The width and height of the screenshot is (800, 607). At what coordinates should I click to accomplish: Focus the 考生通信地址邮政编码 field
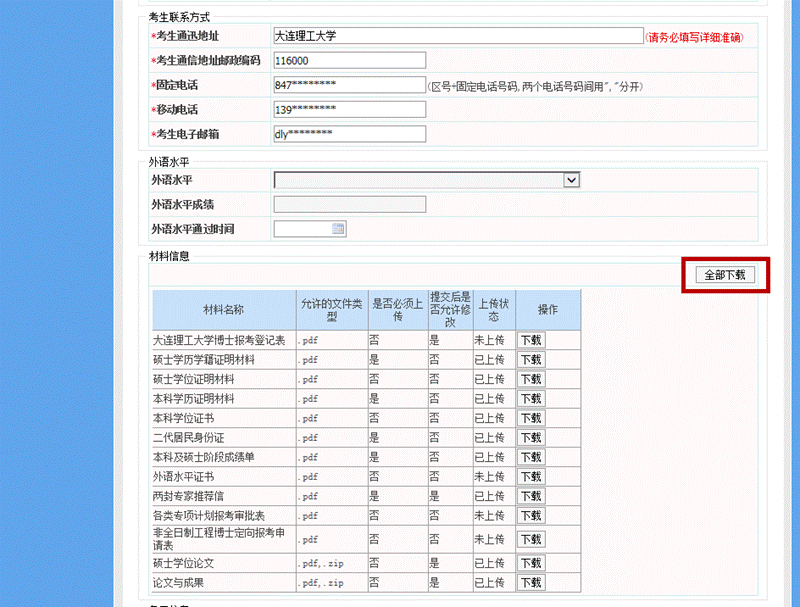coord(349,60)
